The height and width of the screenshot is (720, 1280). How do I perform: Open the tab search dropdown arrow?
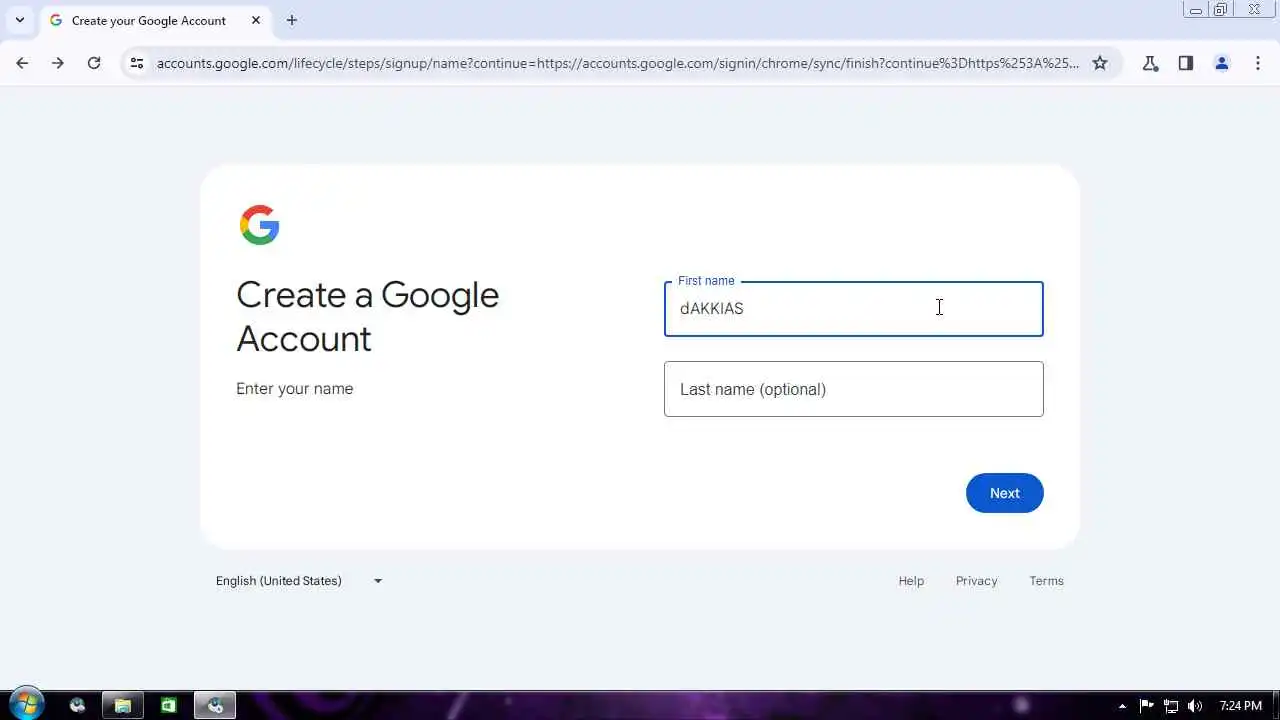[19, 20]
